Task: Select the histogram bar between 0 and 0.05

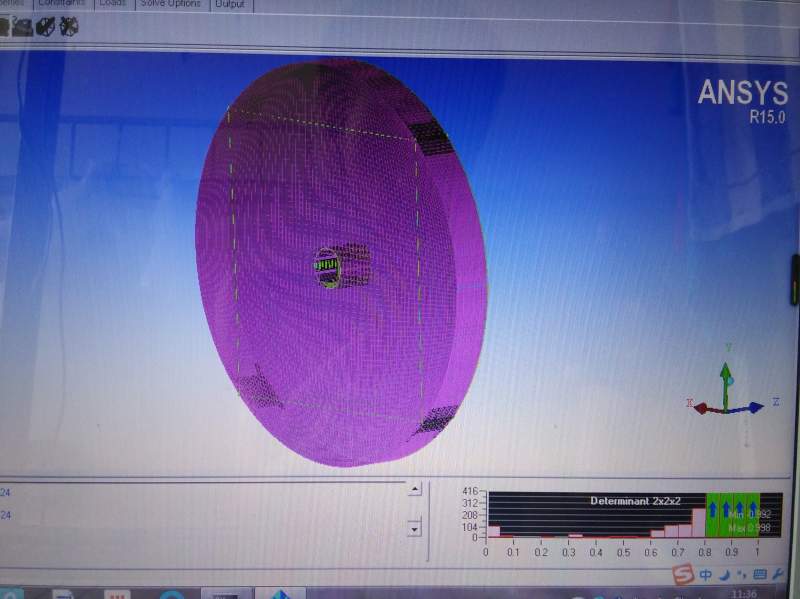Action: (x=493, y=531)
